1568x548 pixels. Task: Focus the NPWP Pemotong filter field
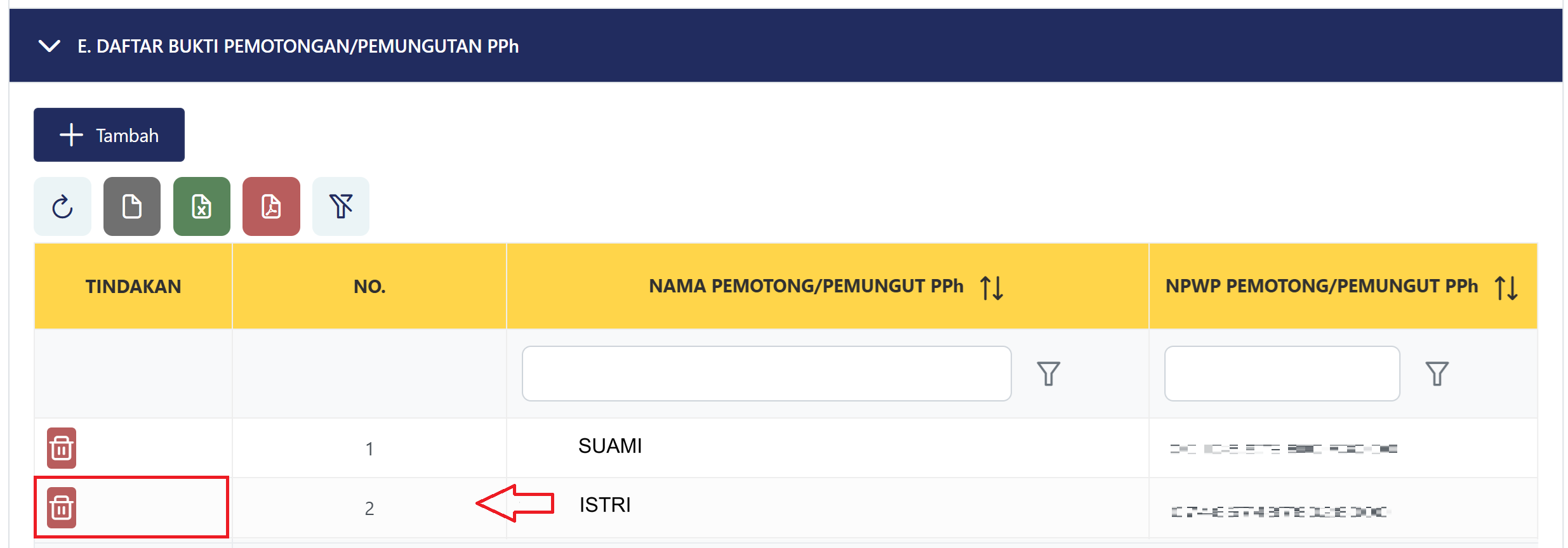tap(1282, 374)
